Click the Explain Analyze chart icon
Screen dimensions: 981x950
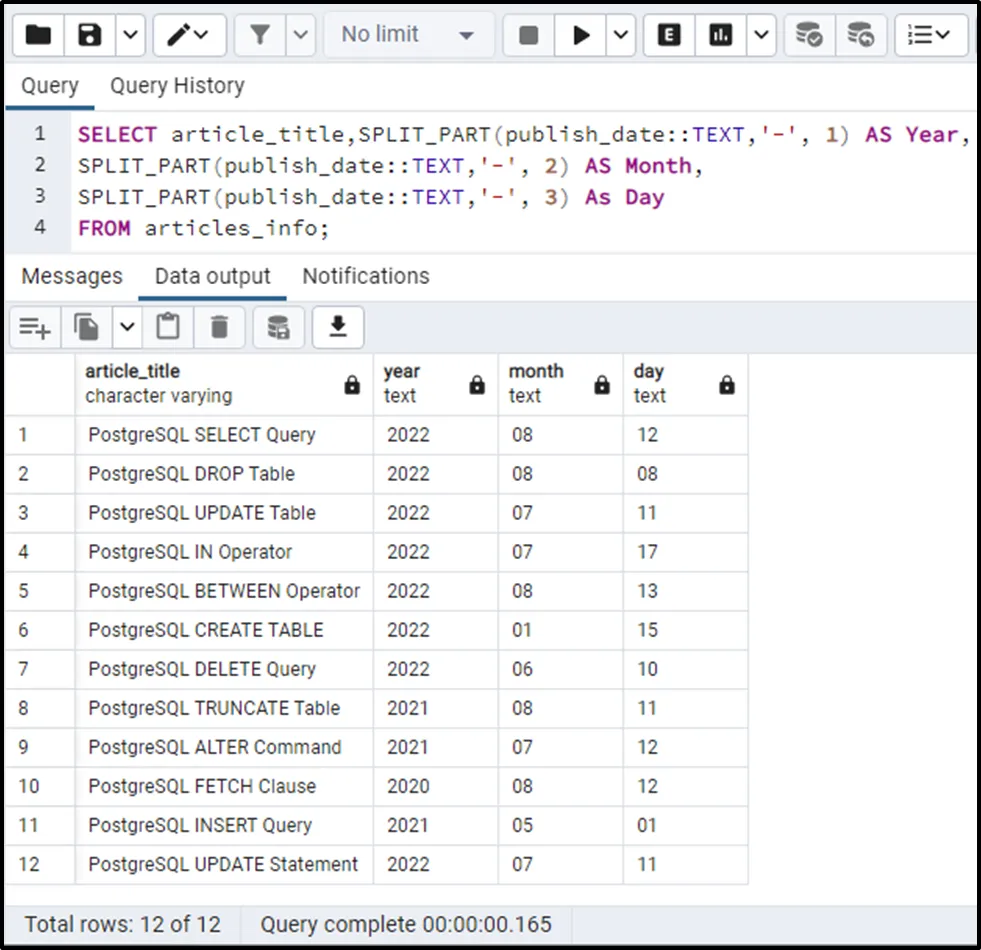[x=720, y=35]
